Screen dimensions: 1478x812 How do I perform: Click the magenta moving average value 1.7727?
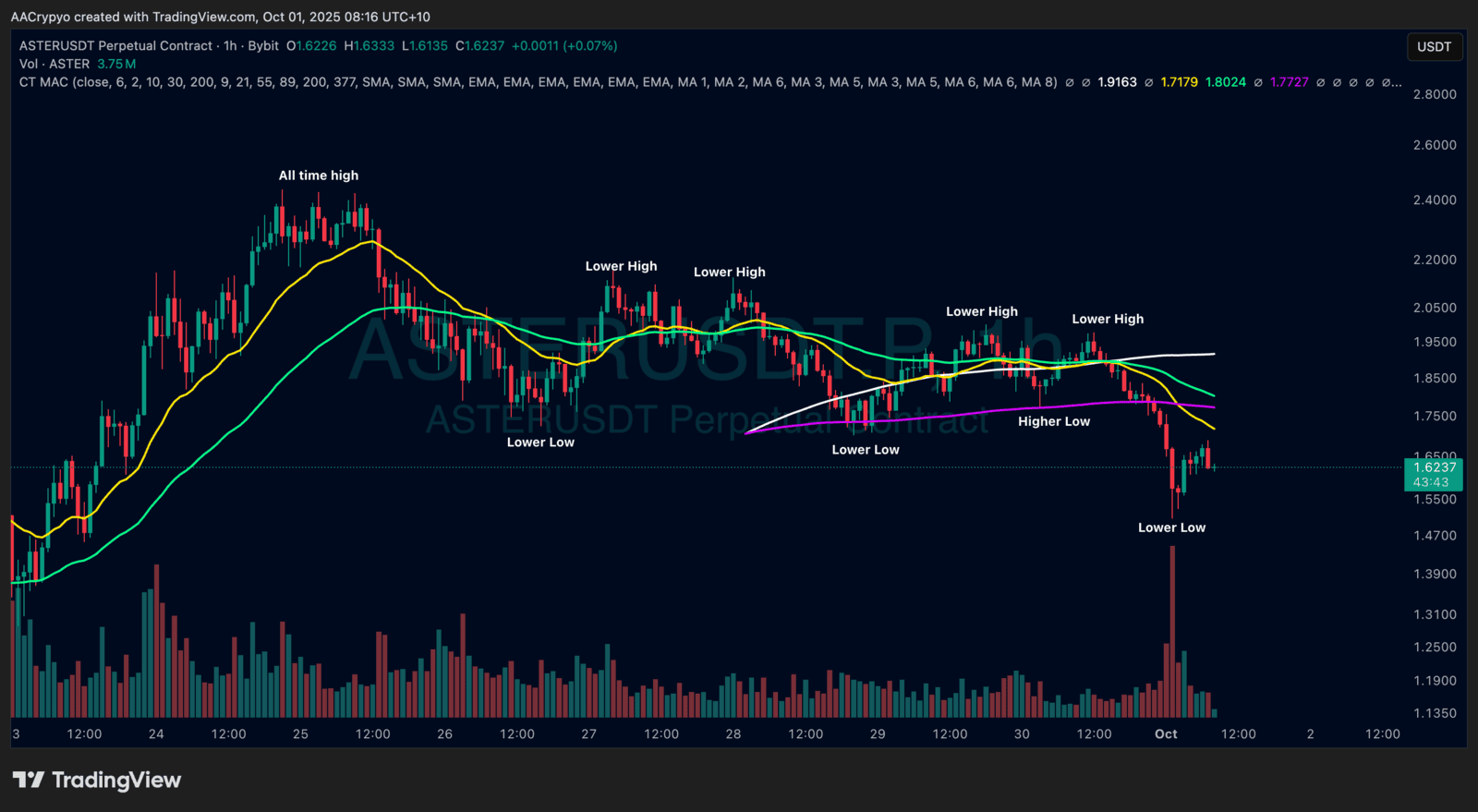(x=1289, y=82)
